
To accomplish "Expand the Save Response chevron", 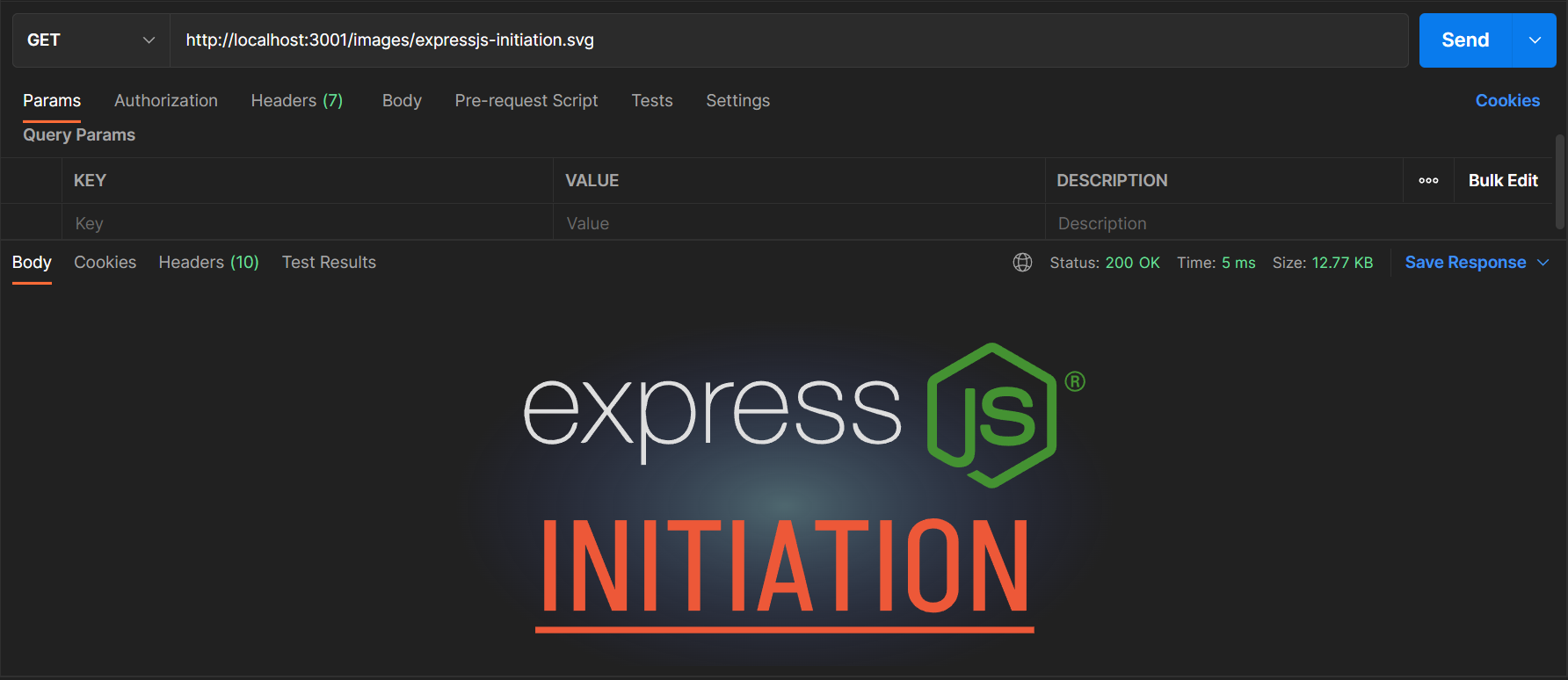I will [x=1543, y=263].
